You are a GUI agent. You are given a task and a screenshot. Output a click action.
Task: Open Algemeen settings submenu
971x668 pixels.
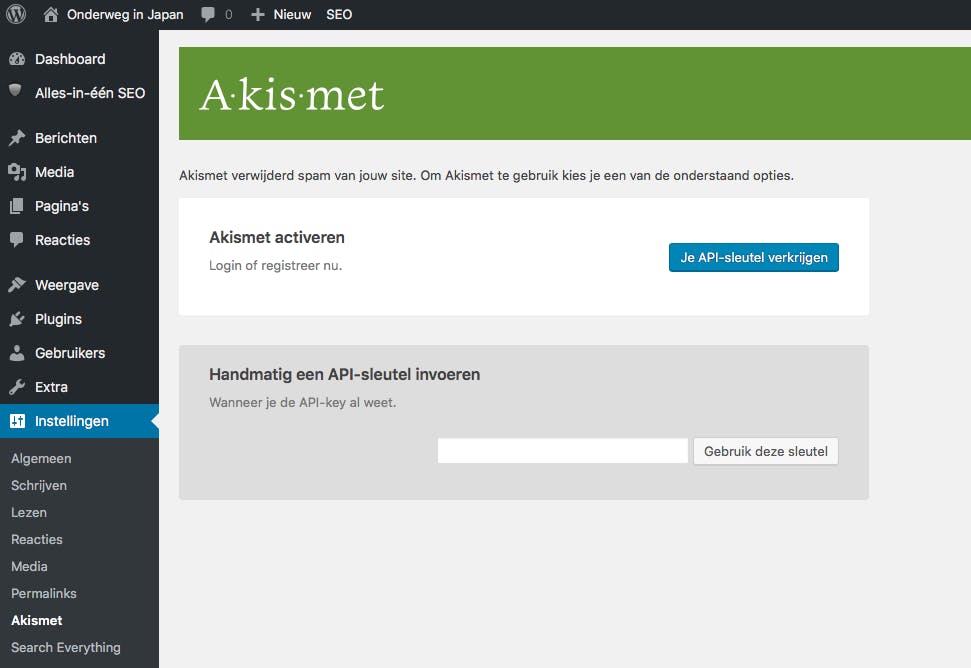click(41, 459)
